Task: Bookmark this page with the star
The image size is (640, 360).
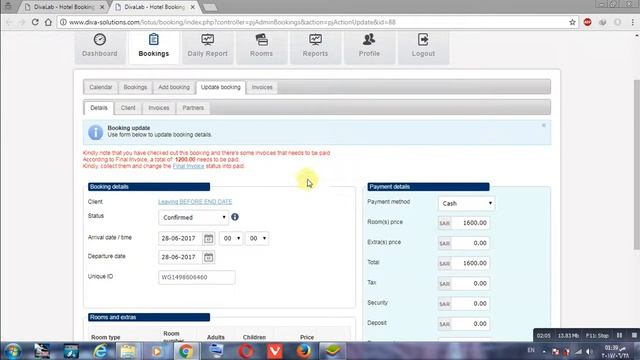Action: pyautogui.click(x=572, y=22)
